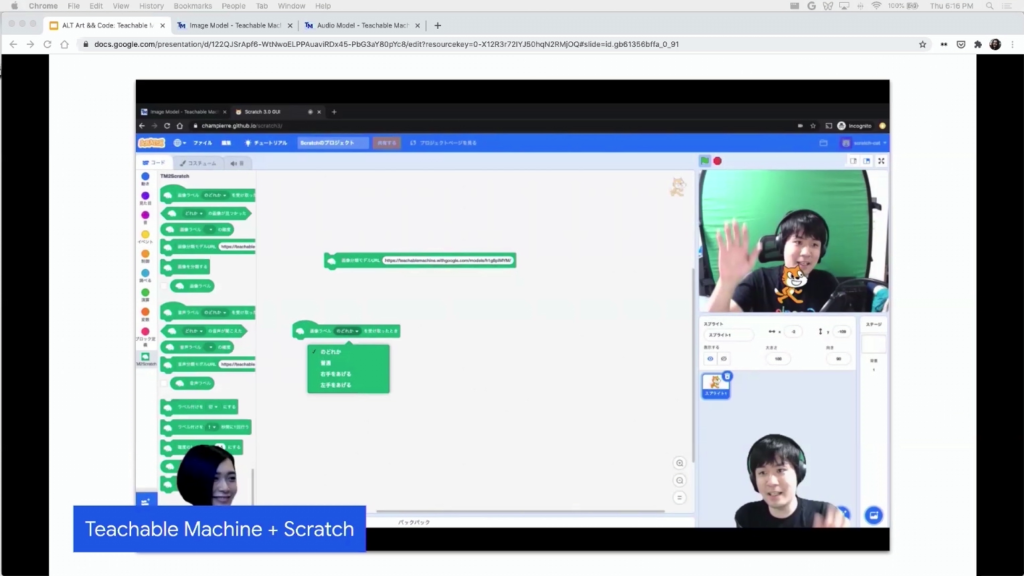Open dropdown on workspace image label hat block
Image resolution: width=1024 pixels, height=576 pixels.
pos(347,331)
